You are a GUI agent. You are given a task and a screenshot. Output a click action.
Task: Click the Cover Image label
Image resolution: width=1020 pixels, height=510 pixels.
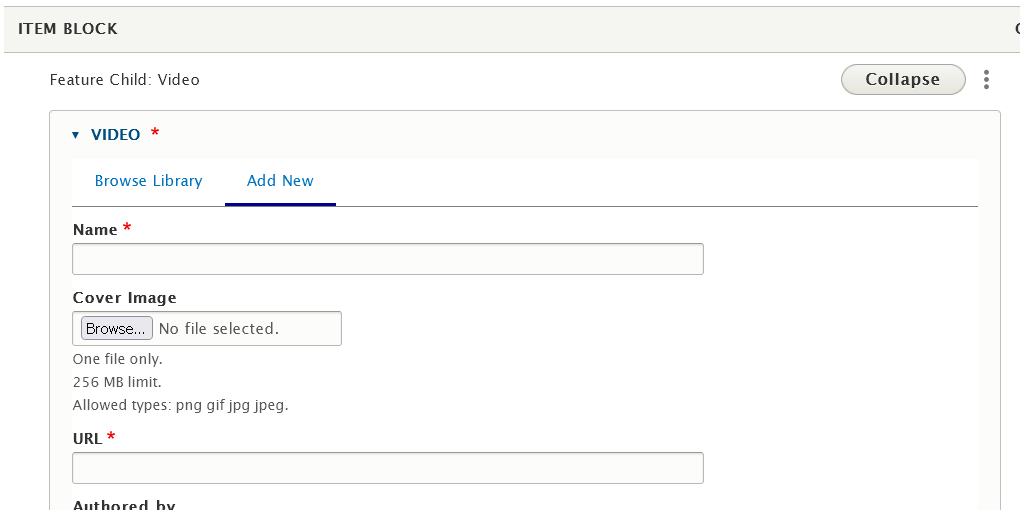click(x=125, y=298)
